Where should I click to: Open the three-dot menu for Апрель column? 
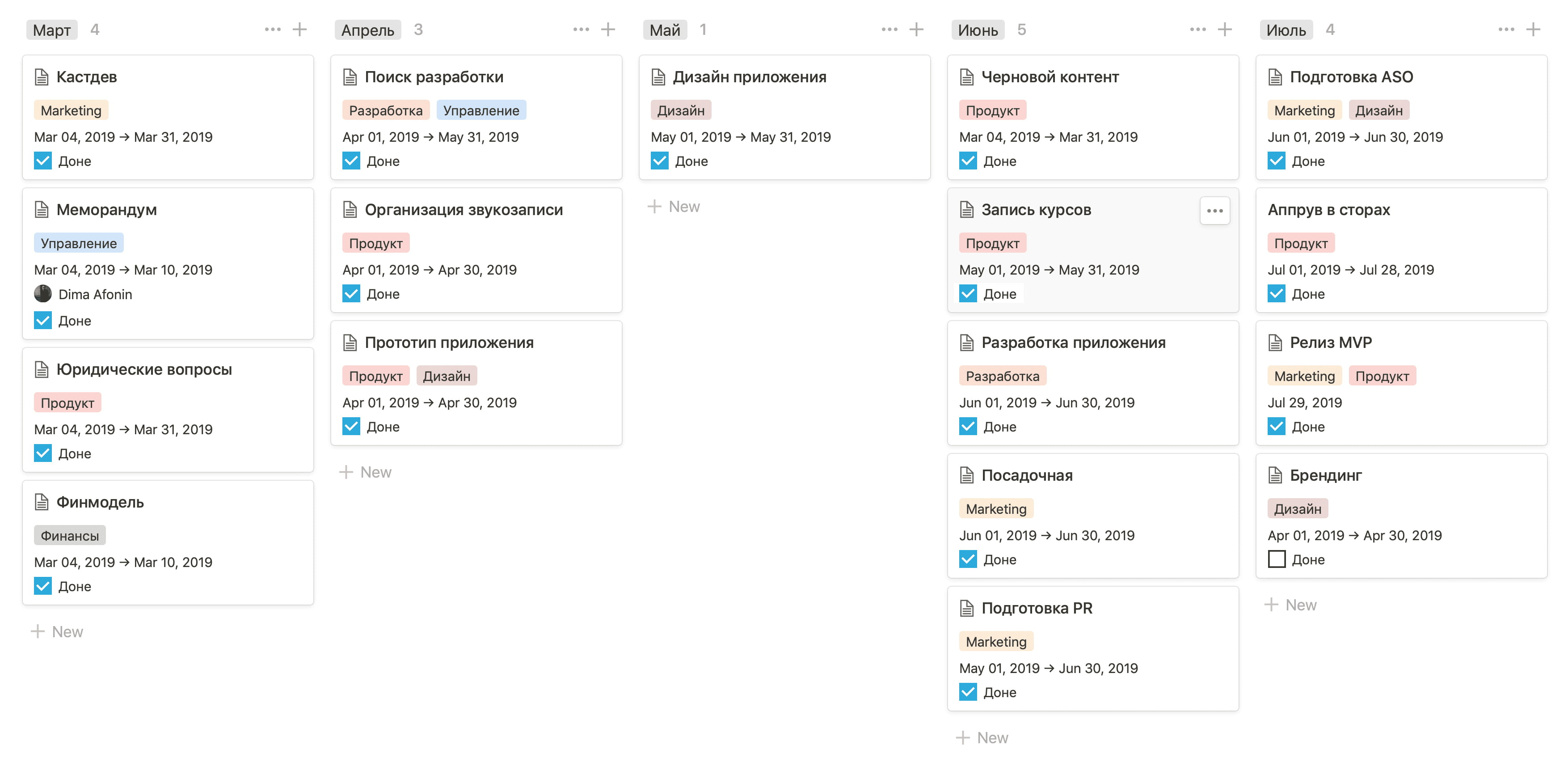tap(581, 29)
